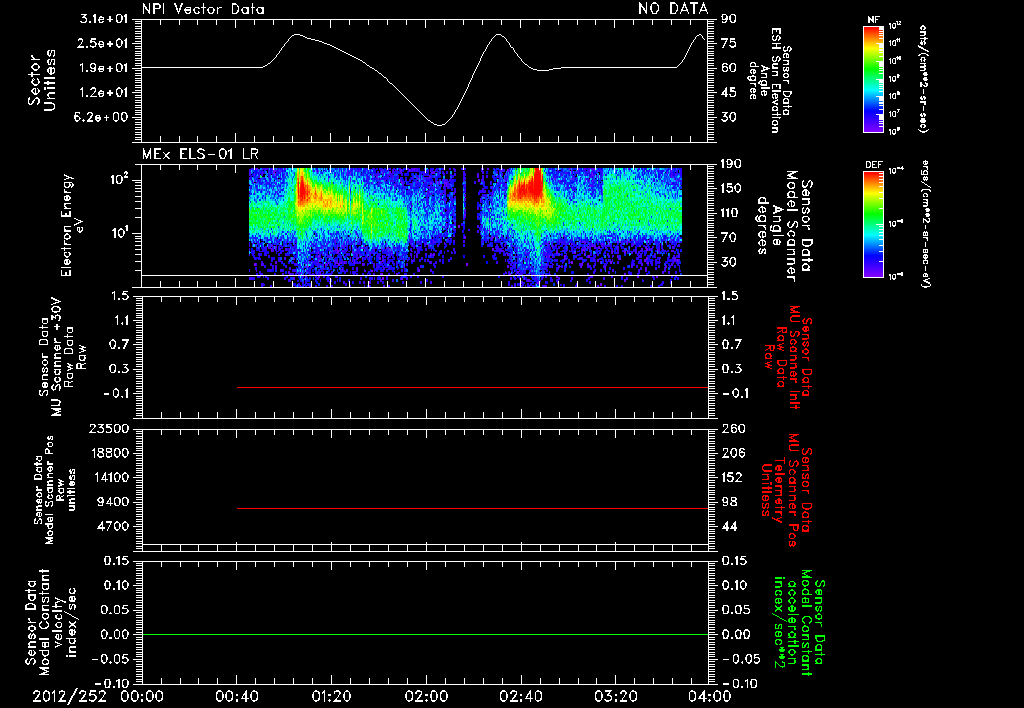Click the 'Sector Unitless' axis title
The width and height of the screenshot is (1024, 708).
[x=42, y=80]
